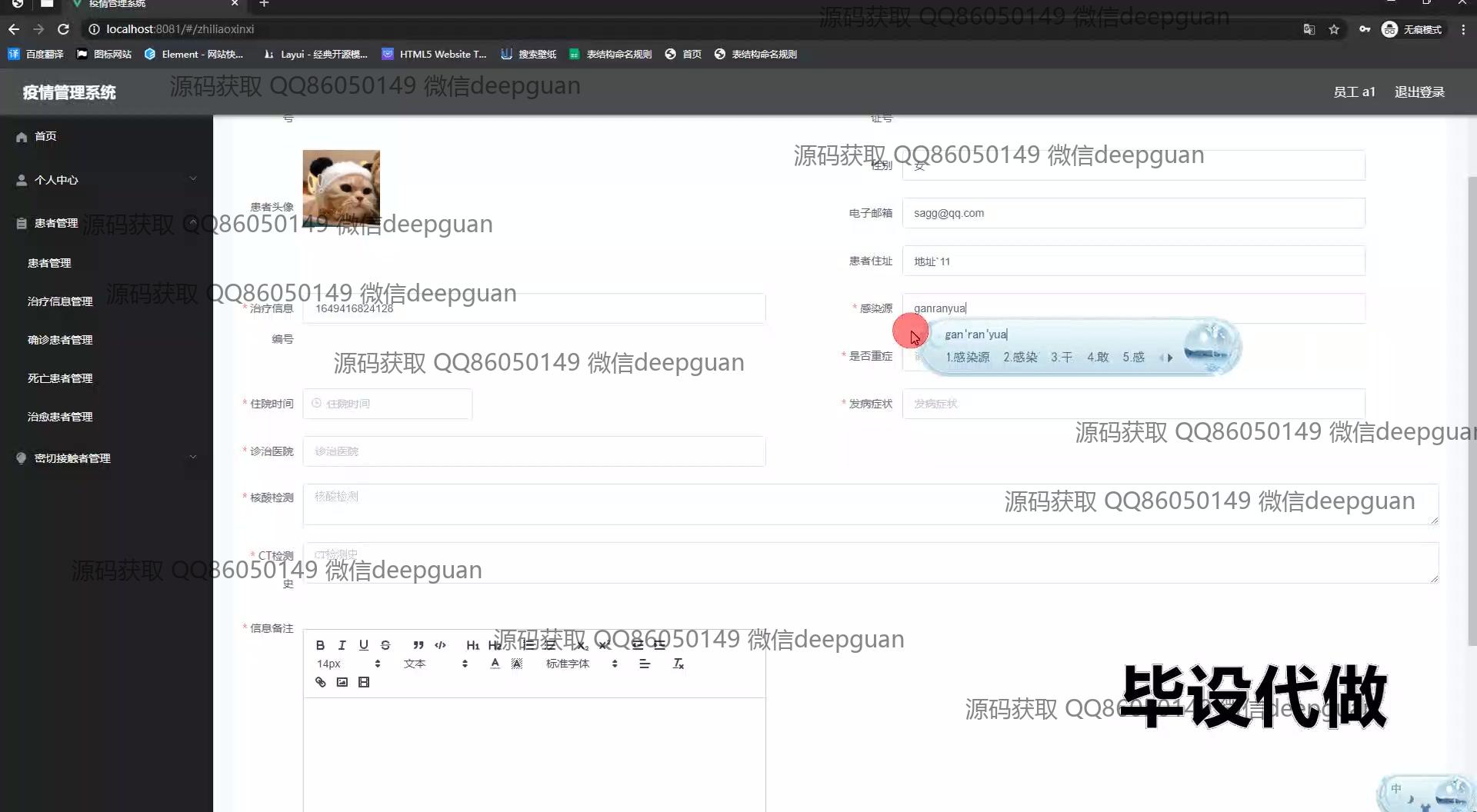The width and height of the screenshot is (1477, 812).
Task: Open 确诊患者管理 in the sidebar
Action: pos(60,340)
